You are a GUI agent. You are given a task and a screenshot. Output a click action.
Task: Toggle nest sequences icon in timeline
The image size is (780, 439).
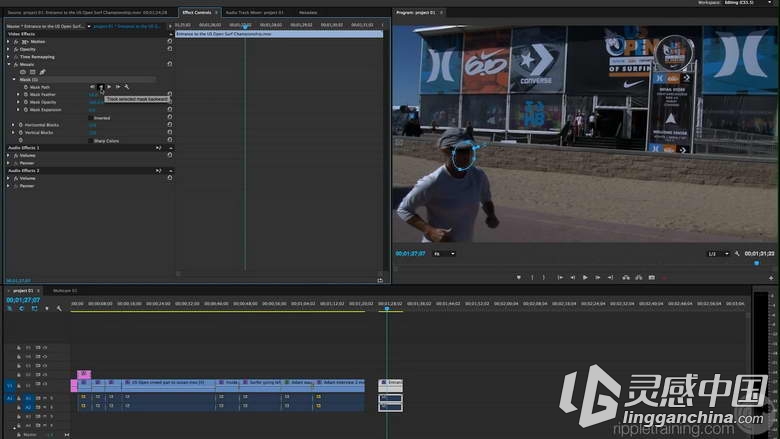[x=9, y=309]
